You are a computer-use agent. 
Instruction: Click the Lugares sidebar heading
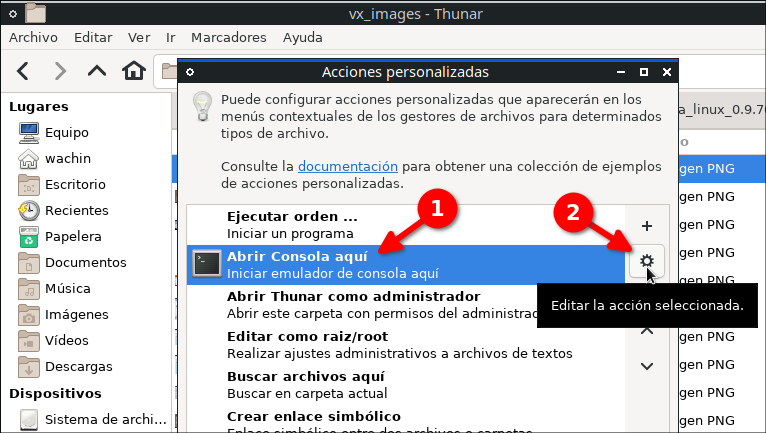click(x=39, y=107)
